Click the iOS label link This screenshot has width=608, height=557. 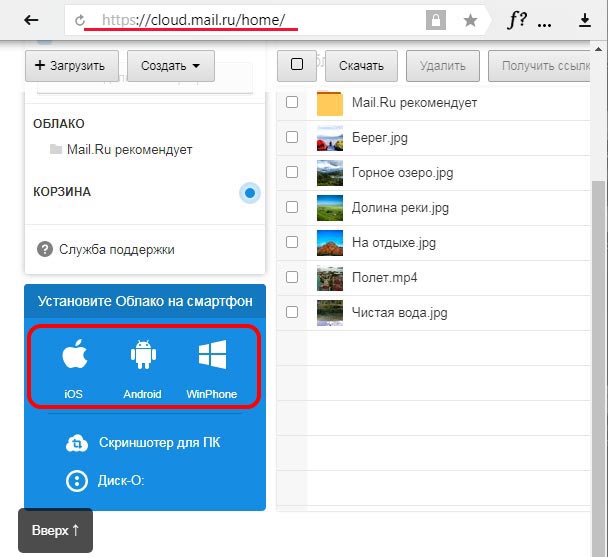[73, 394]
